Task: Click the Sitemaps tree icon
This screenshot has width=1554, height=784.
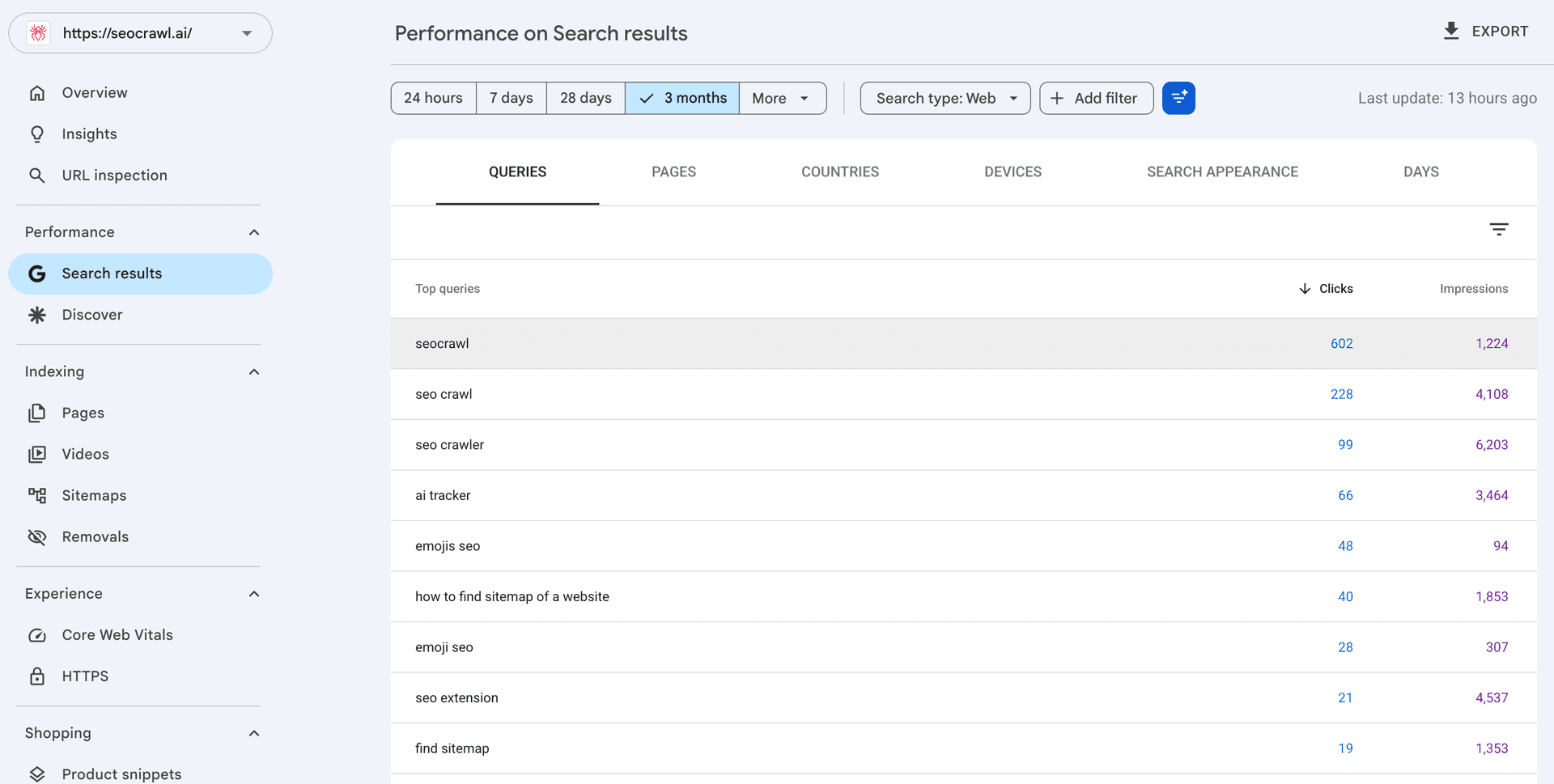Action: coord(37,496)
